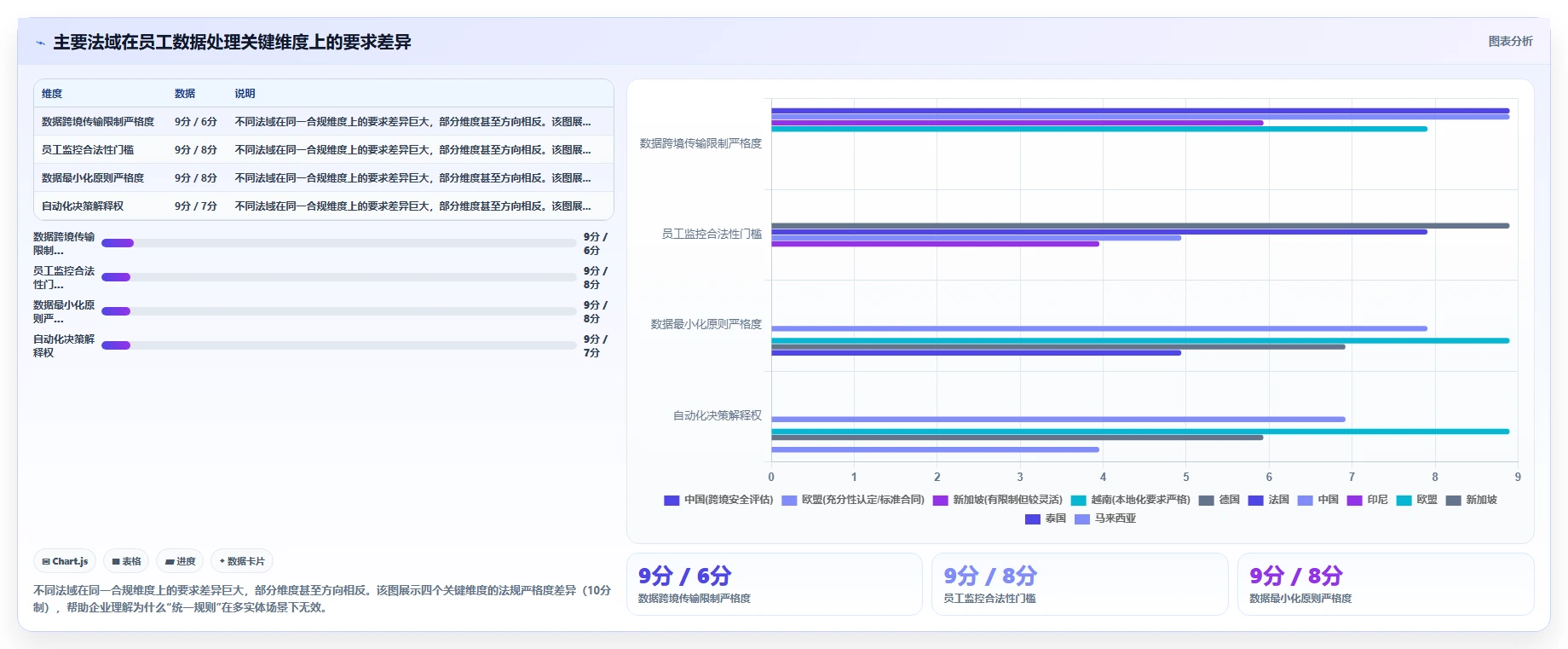Toggle the 德国 legend series
Viewport: 1568px width, 649px height.
(1219, 500)
